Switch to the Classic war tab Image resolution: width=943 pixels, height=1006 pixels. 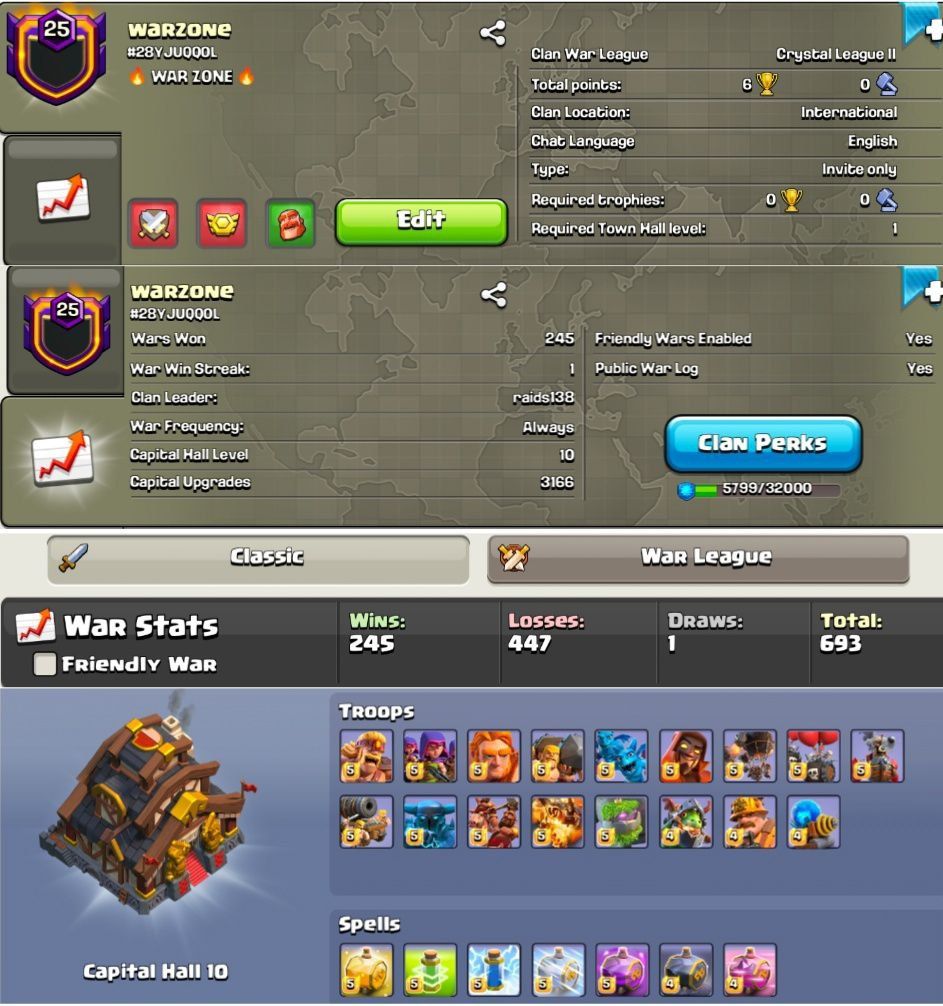259,559
